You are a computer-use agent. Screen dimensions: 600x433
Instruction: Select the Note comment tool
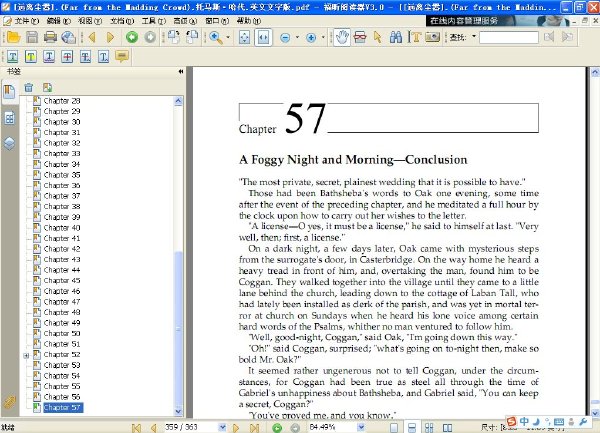click(x=122, y=57)
